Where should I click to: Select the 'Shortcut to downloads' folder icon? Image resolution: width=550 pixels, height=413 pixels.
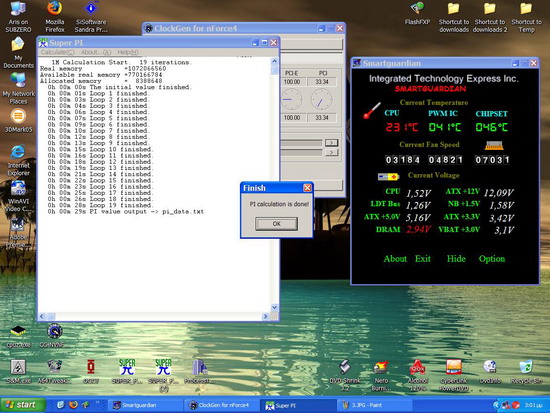point(454,17)
